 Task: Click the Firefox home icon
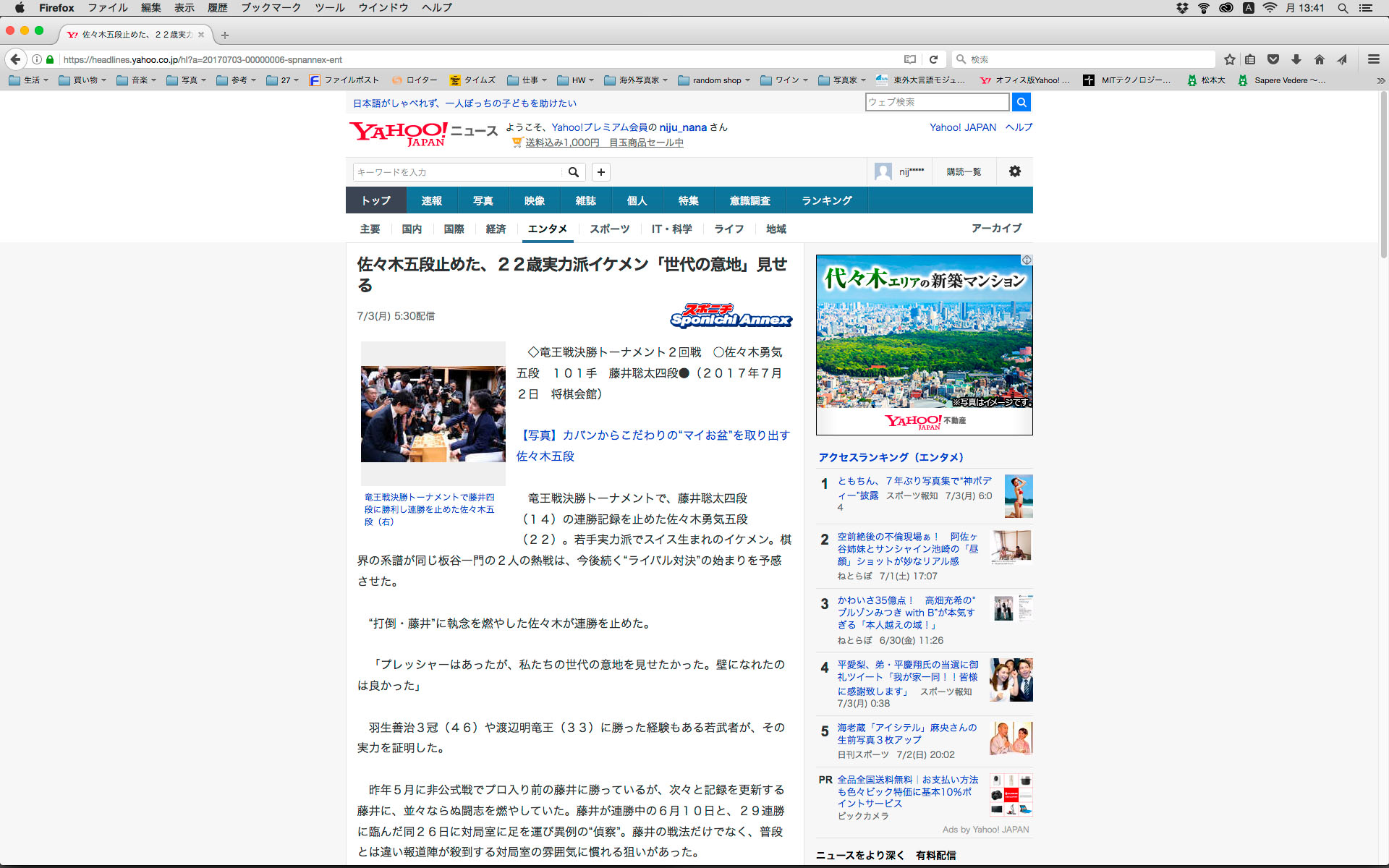(1319, 59)
